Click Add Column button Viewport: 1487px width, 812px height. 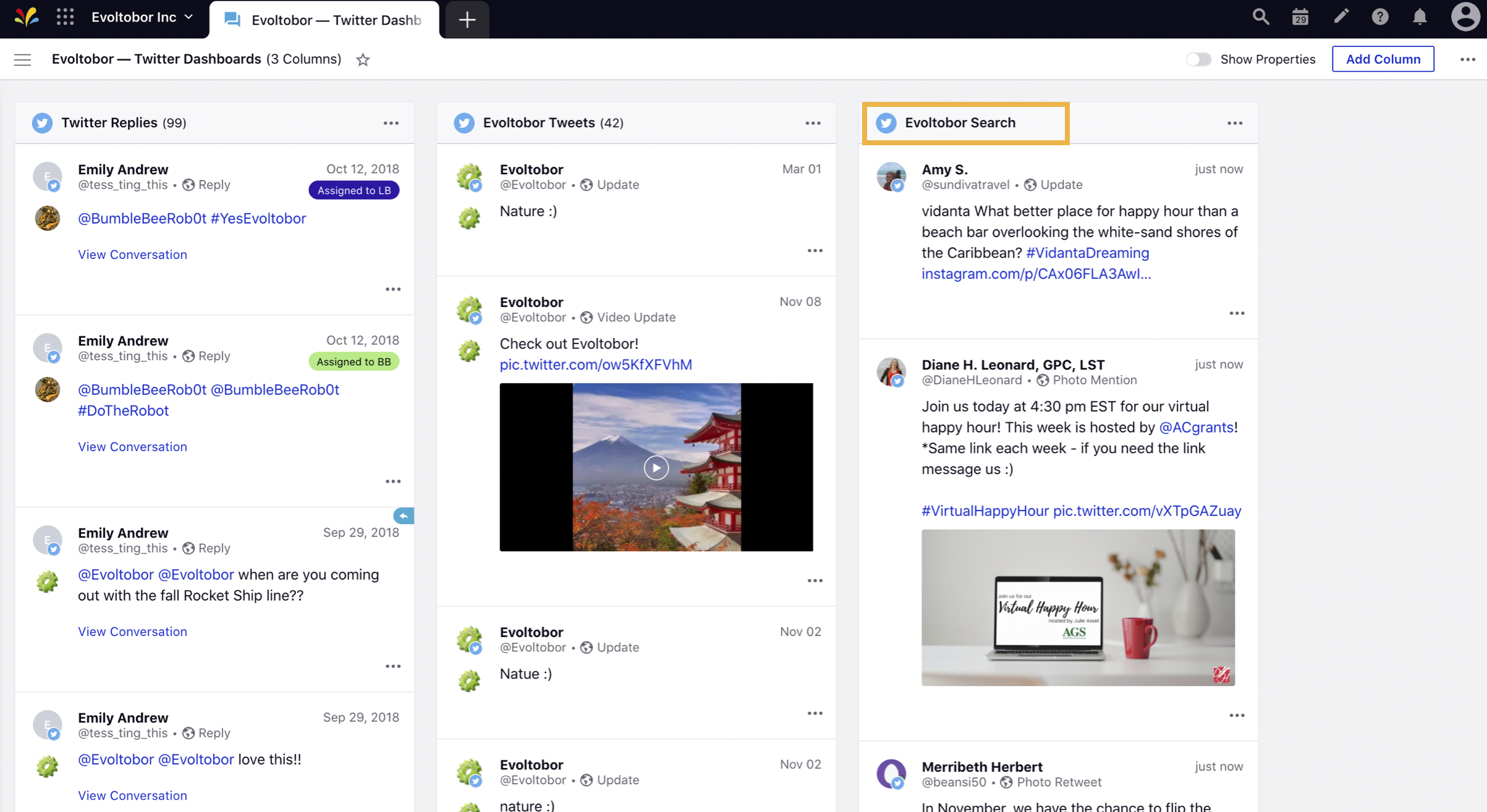pyautogui.click(x=1383, y=58)
